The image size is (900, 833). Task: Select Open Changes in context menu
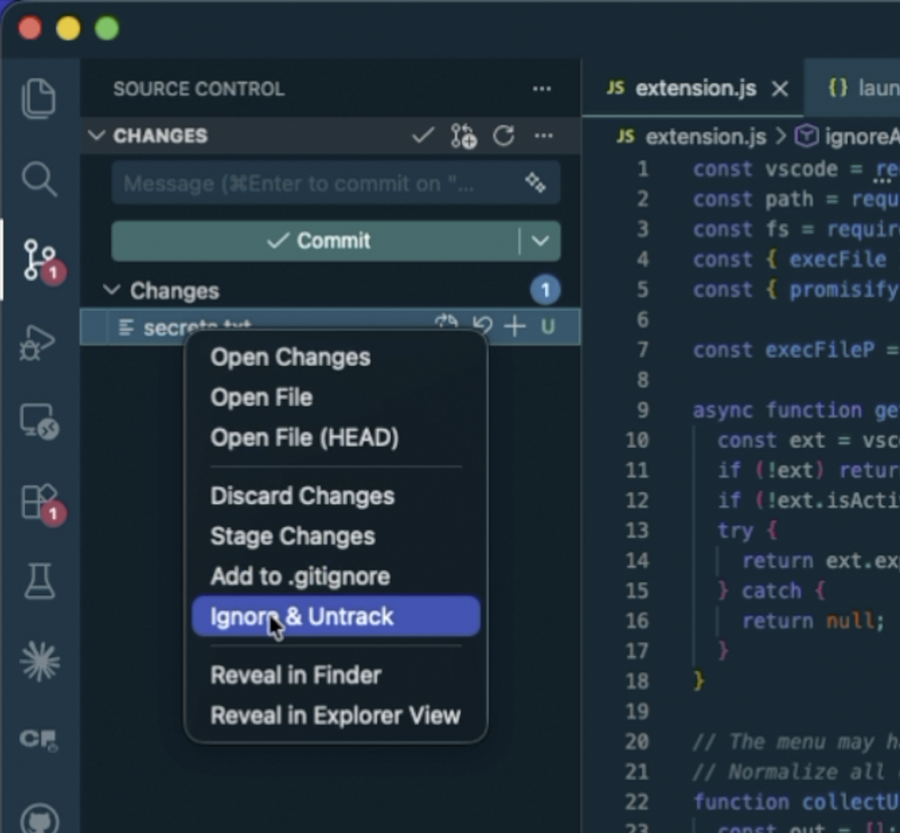point(290,358)
